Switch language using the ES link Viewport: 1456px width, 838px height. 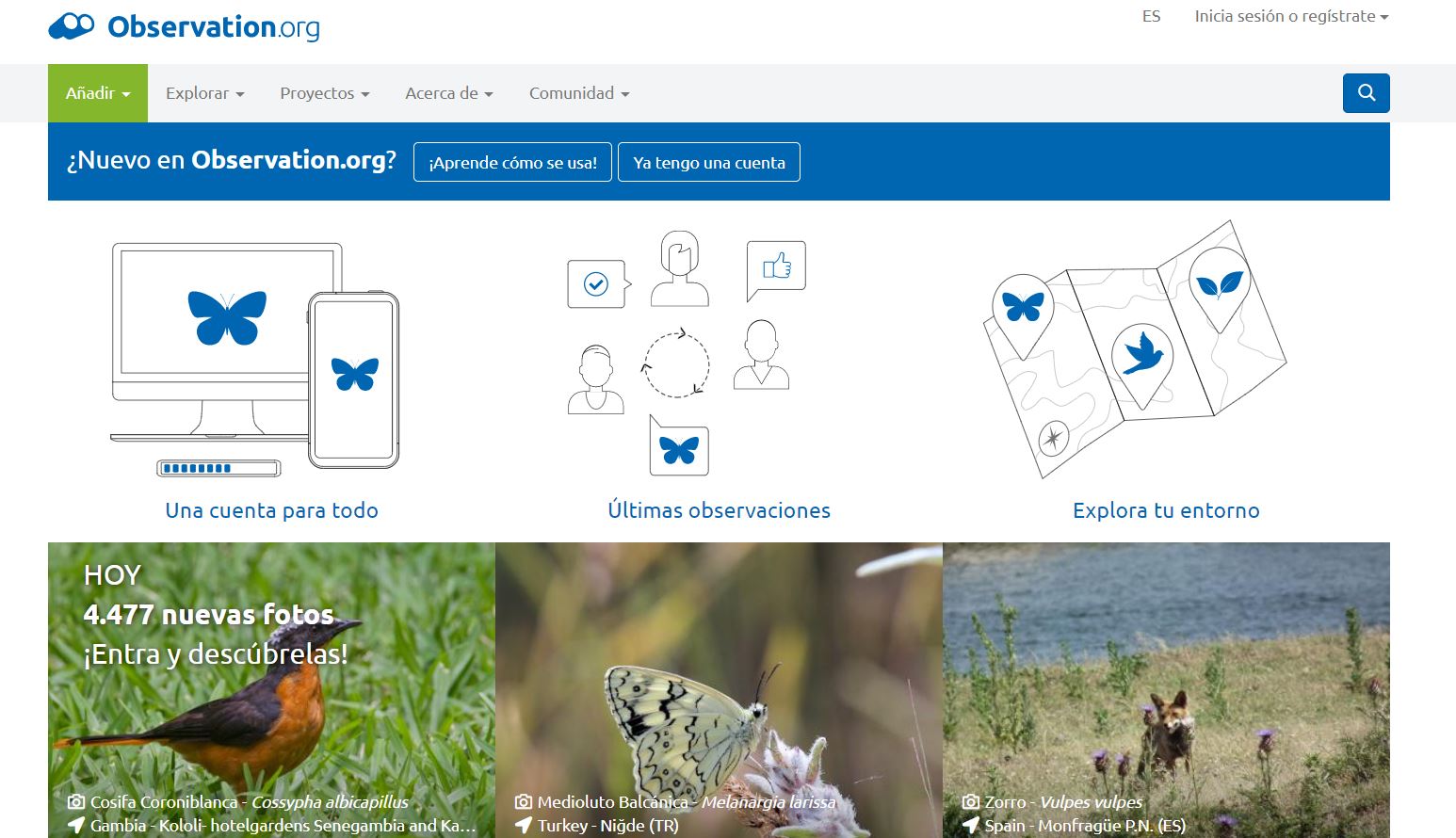pos(1151,17)
